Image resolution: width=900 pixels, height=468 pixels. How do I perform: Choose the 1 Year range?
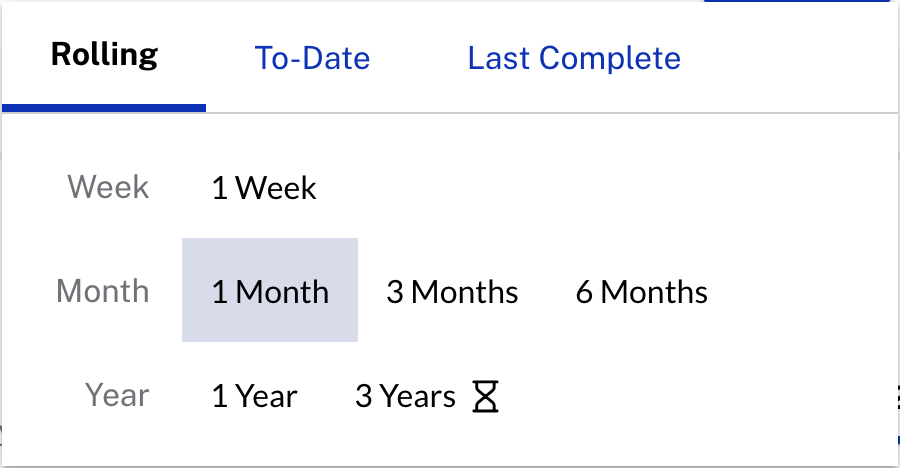coord(254,396)
